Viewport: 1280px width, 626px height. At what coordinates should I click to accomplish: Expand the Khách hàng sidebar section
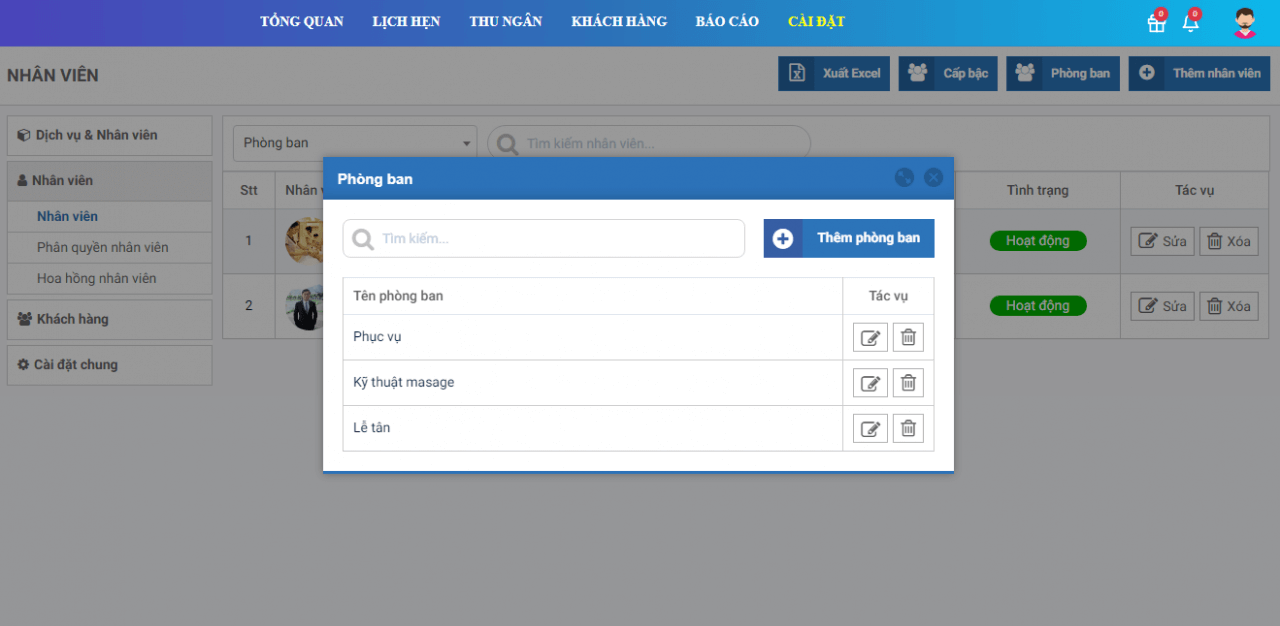[110, 320]
